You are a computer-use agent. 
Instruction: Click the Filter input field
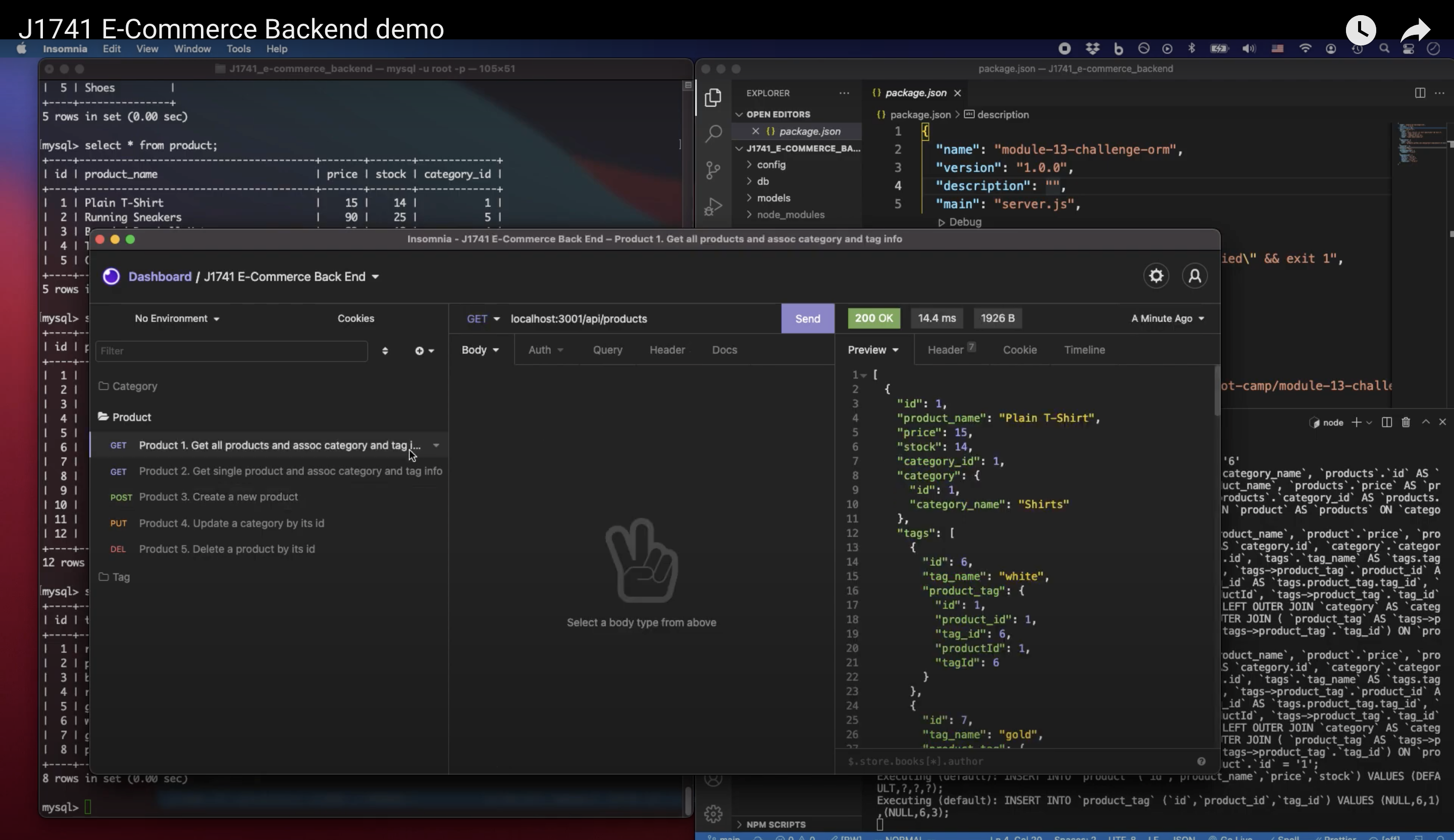click(231, 351)
